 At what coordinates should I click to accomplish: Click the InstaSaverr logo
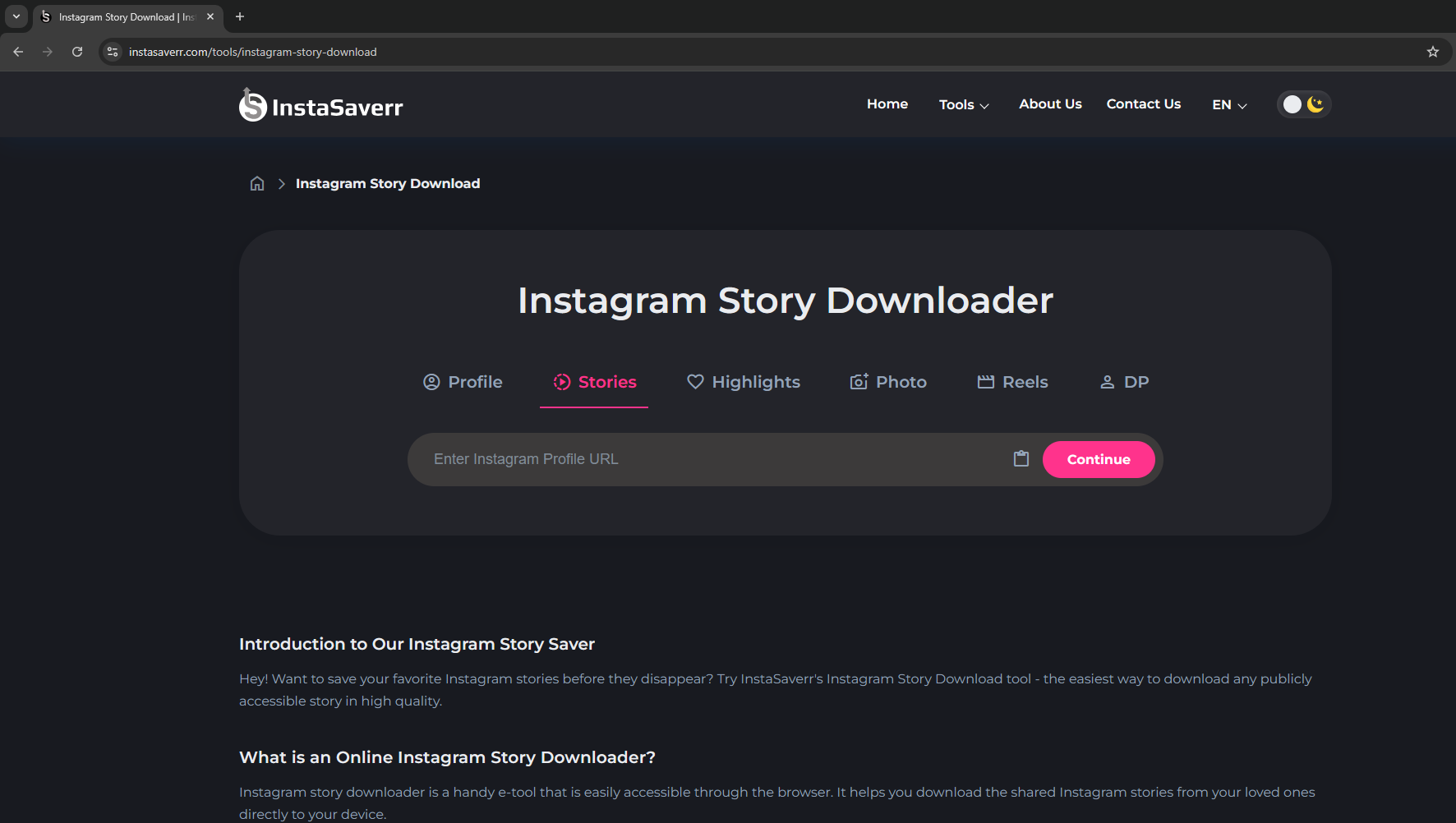tap(321, 105)
